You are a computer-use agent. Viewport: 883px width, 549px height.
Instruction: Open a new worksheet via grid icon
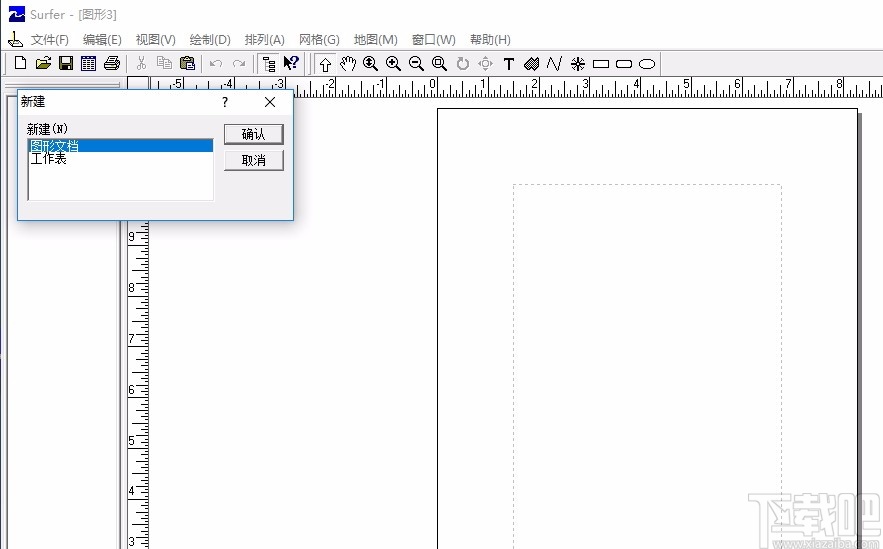click(88, 63)
